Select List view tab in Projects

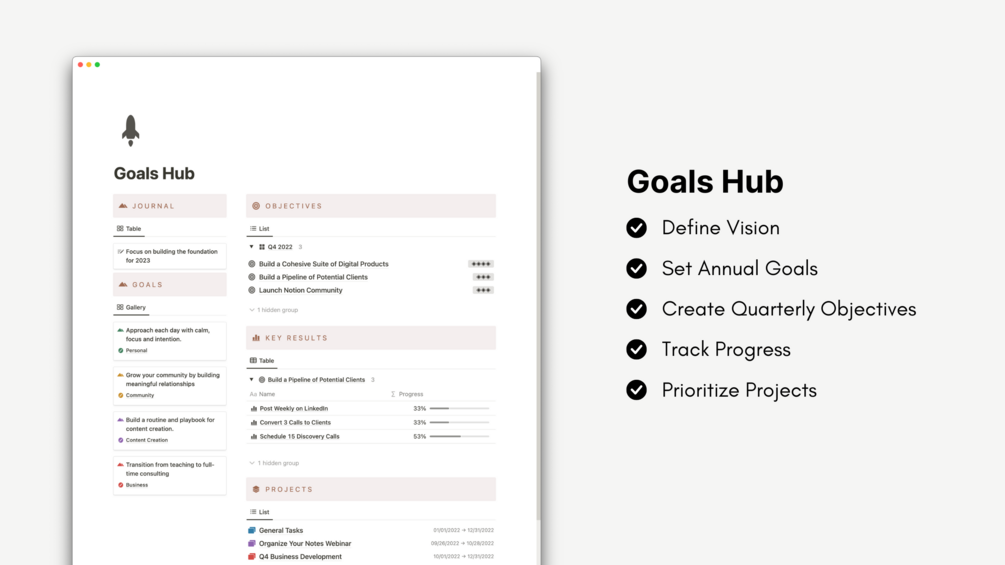pos(259,512)
